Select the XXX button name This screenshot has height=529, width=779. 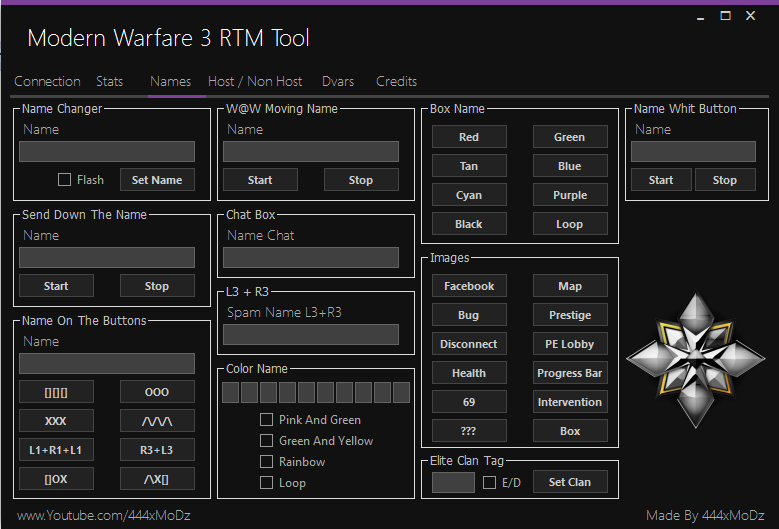[56, 421]
